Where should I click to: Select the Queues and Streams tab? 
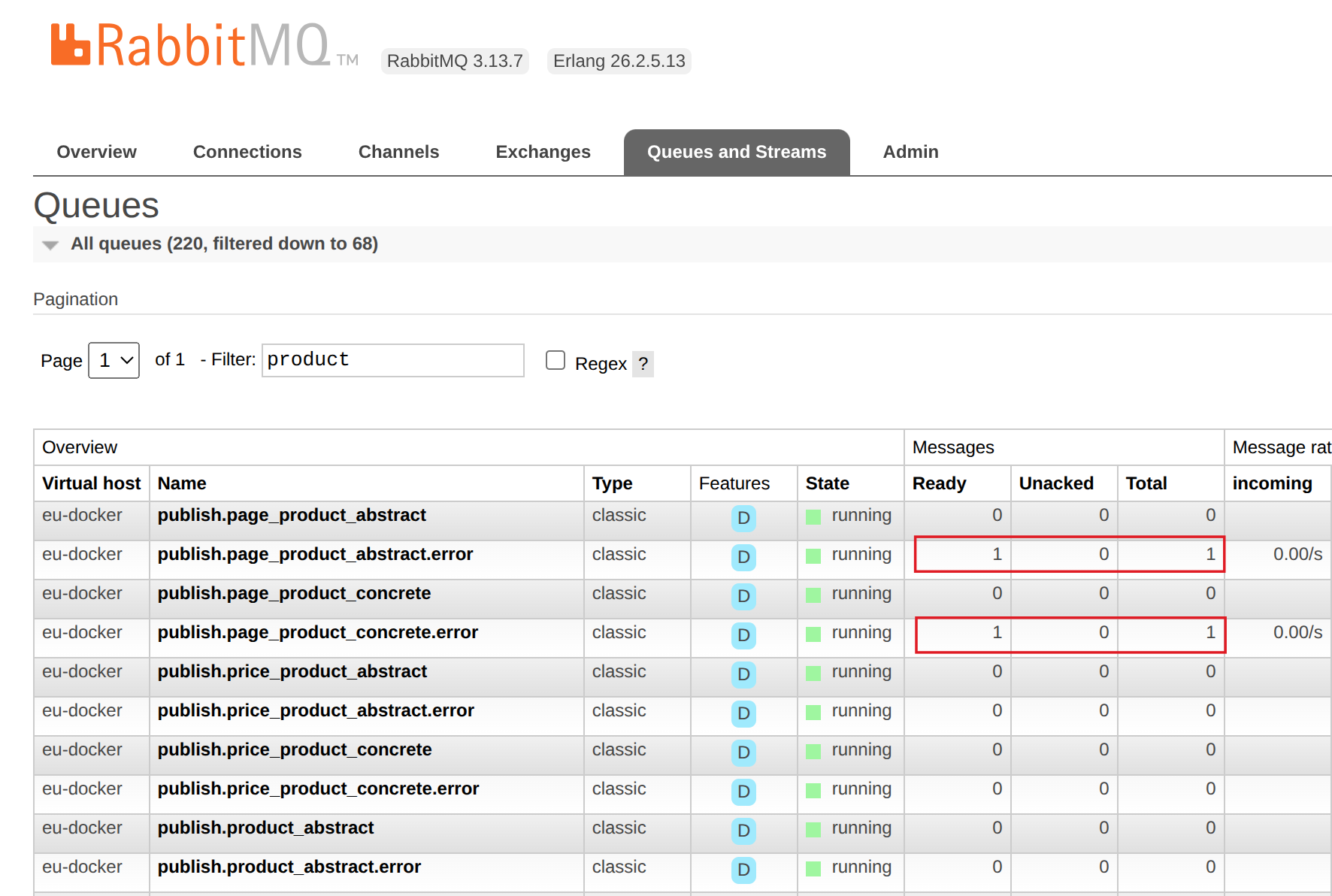pos(737,152)
